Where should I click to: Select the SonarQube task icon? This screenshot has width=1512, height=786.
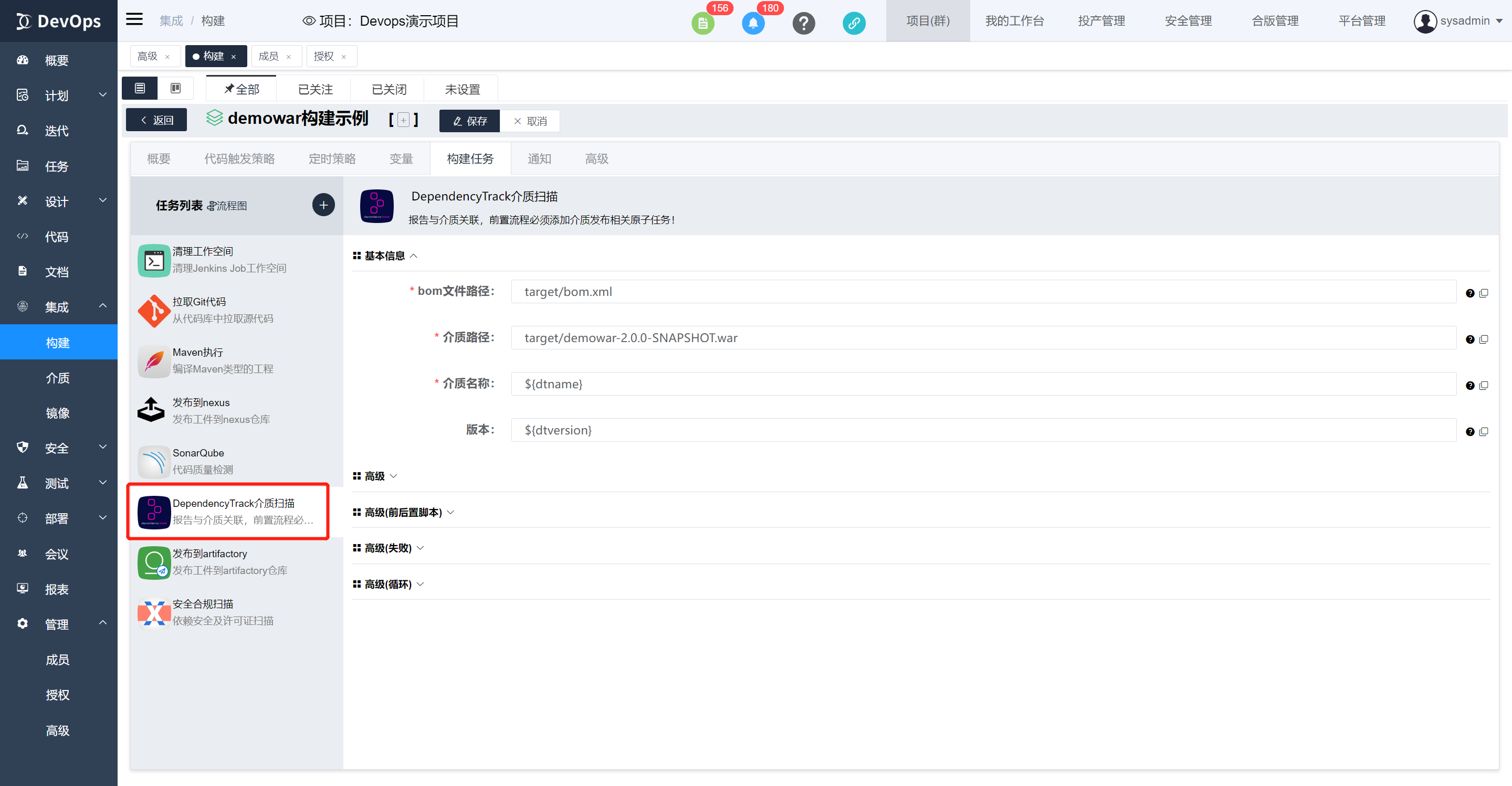tap(154, 461)
